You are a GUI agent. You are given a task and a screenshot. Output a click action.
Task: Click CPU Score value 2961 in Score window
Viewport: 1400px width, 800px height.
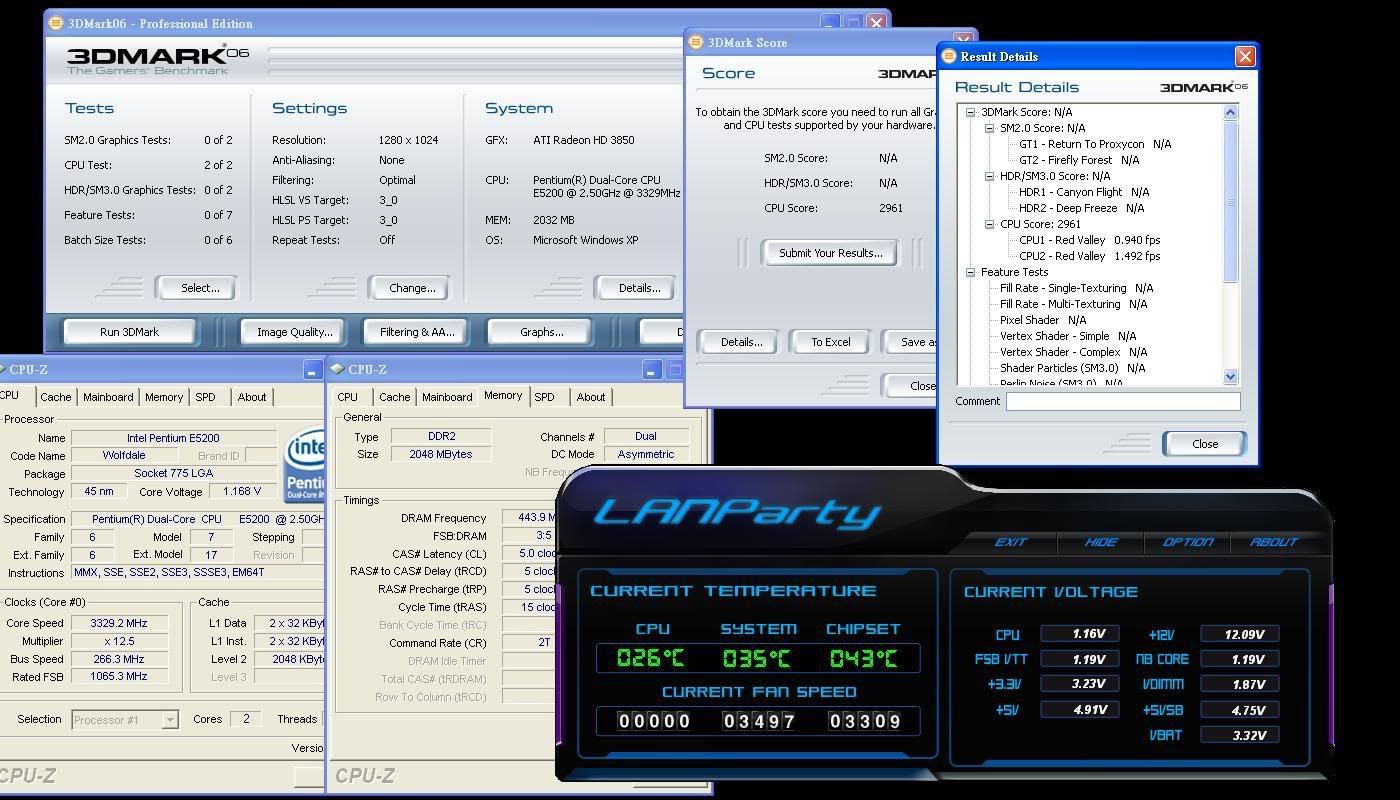(x=890, y=208)
